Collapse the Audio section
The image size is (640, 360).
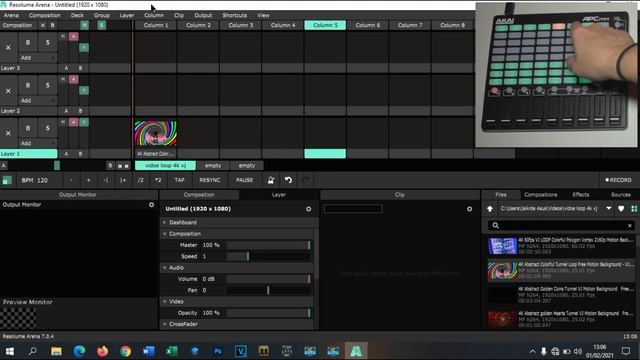pos(165,268)
